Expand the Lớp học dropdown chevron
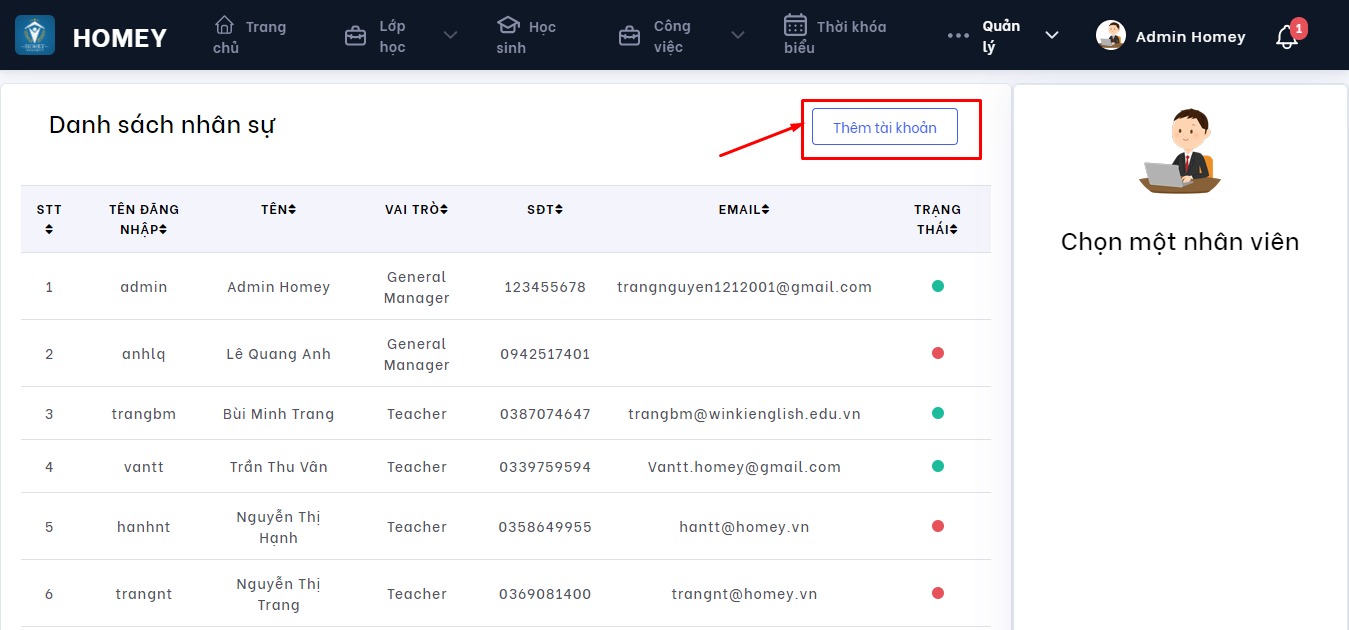 (450, 36)
